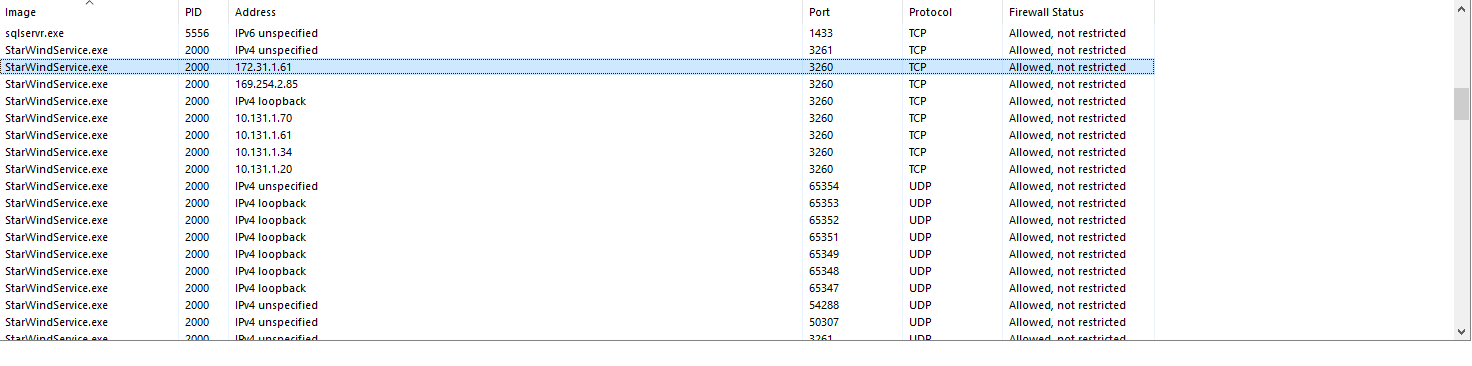Sort by the Firewall Status column header
The image size is (1472, 366).
pos(1078,12)
